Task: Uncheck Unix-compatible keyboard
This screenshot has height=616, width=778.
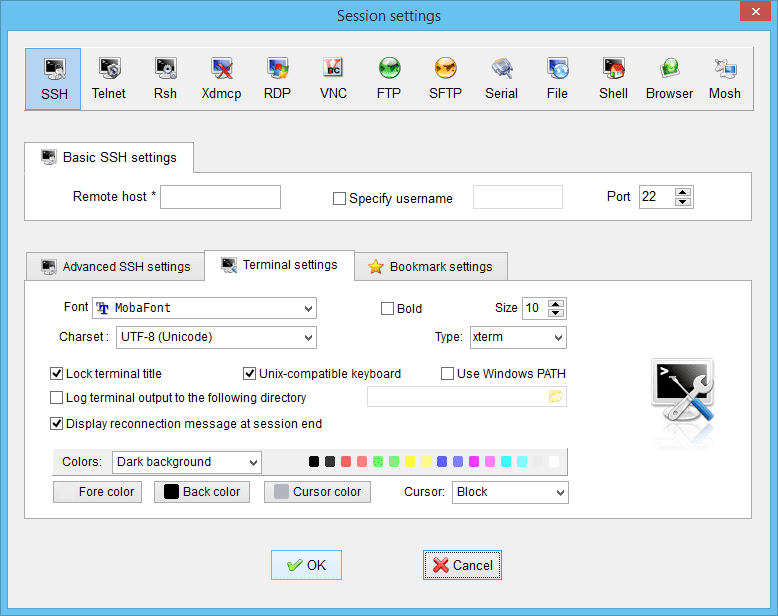Action: pyautogui.click(x=249, y=373)
